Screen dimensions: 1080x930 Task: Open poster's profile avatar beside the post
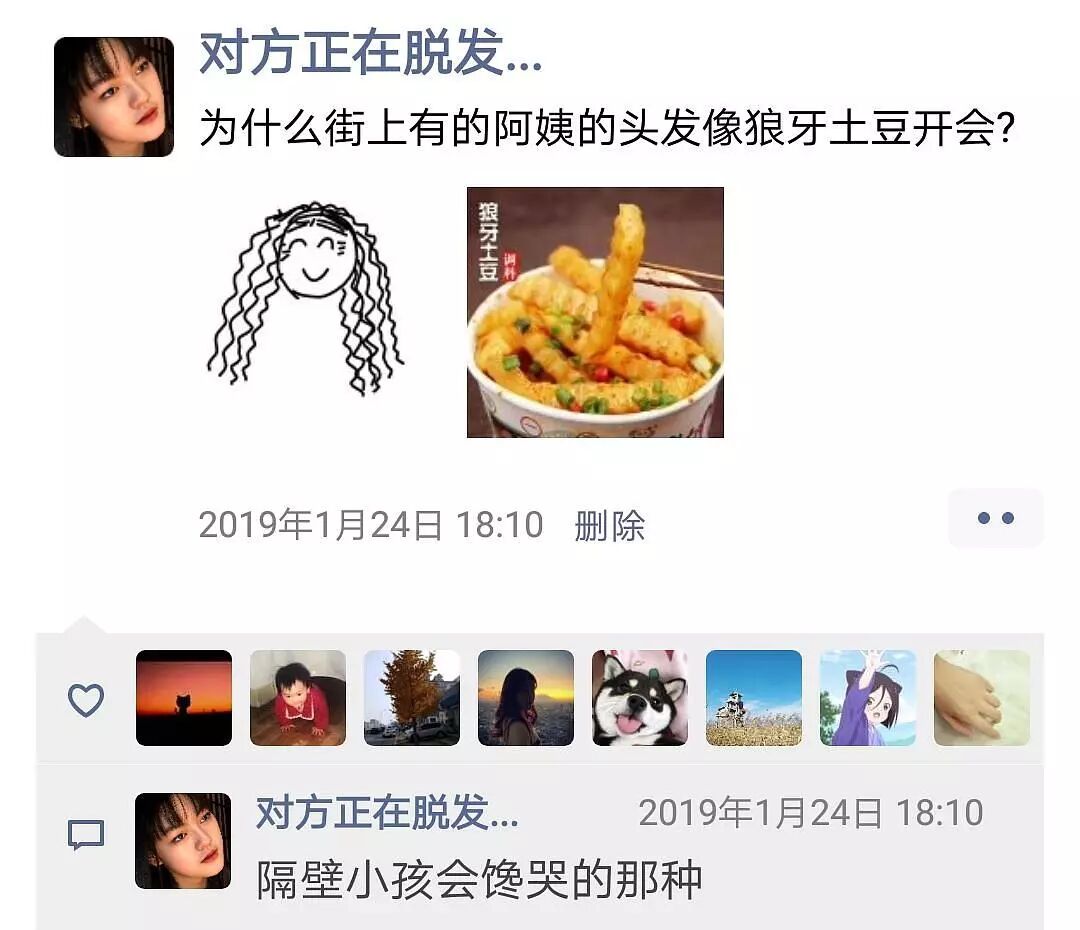[114, 96]
